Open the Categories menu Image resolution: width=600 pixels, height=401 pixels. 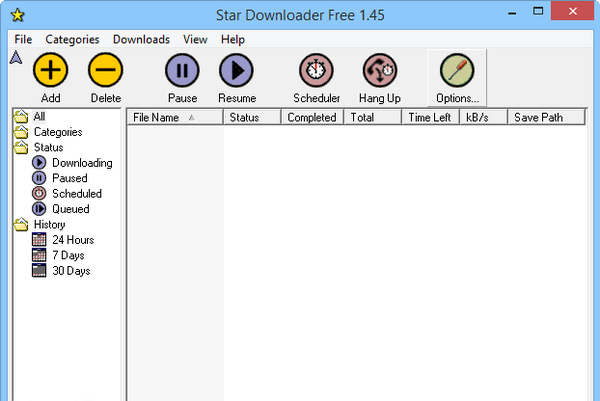click(72, 39)
